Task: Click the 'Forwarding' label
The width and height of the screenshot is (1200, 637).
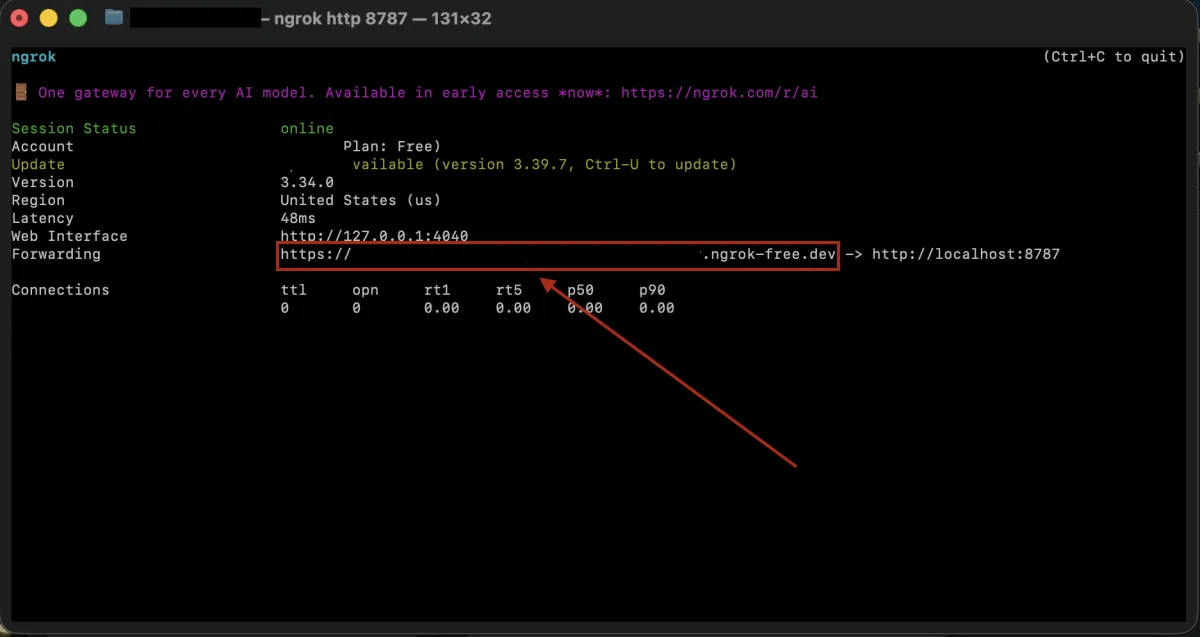Action: click(x=56, y=254)
